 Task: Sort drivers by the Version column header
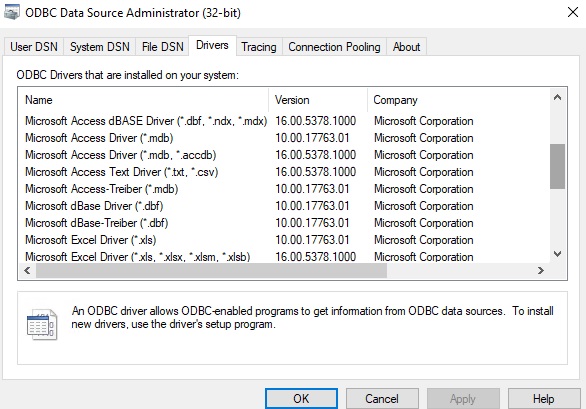pos(318,100)
